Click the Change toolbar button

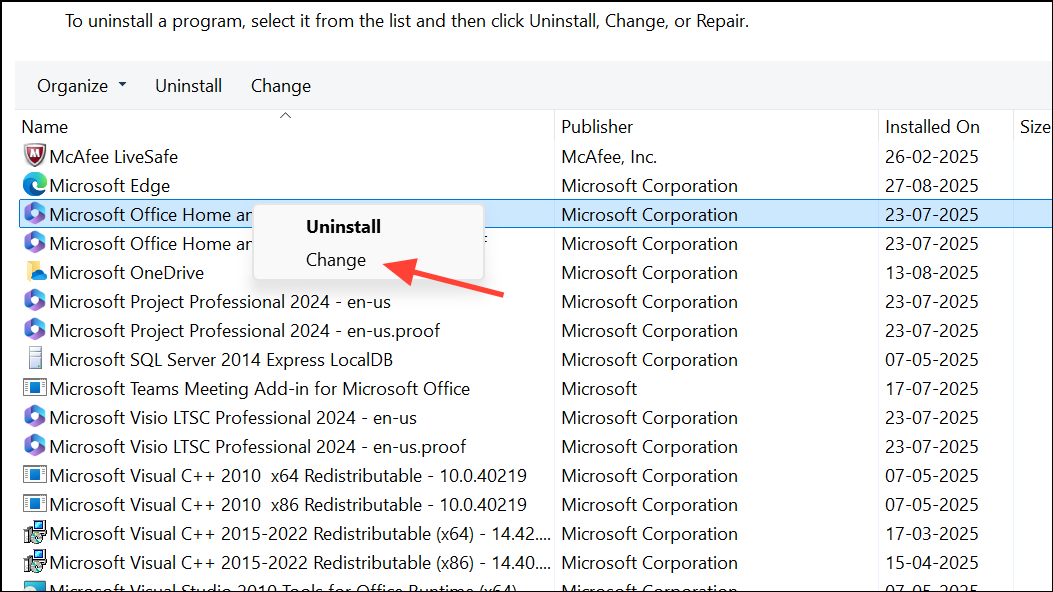pyautogui.click(x=280, y=86)
